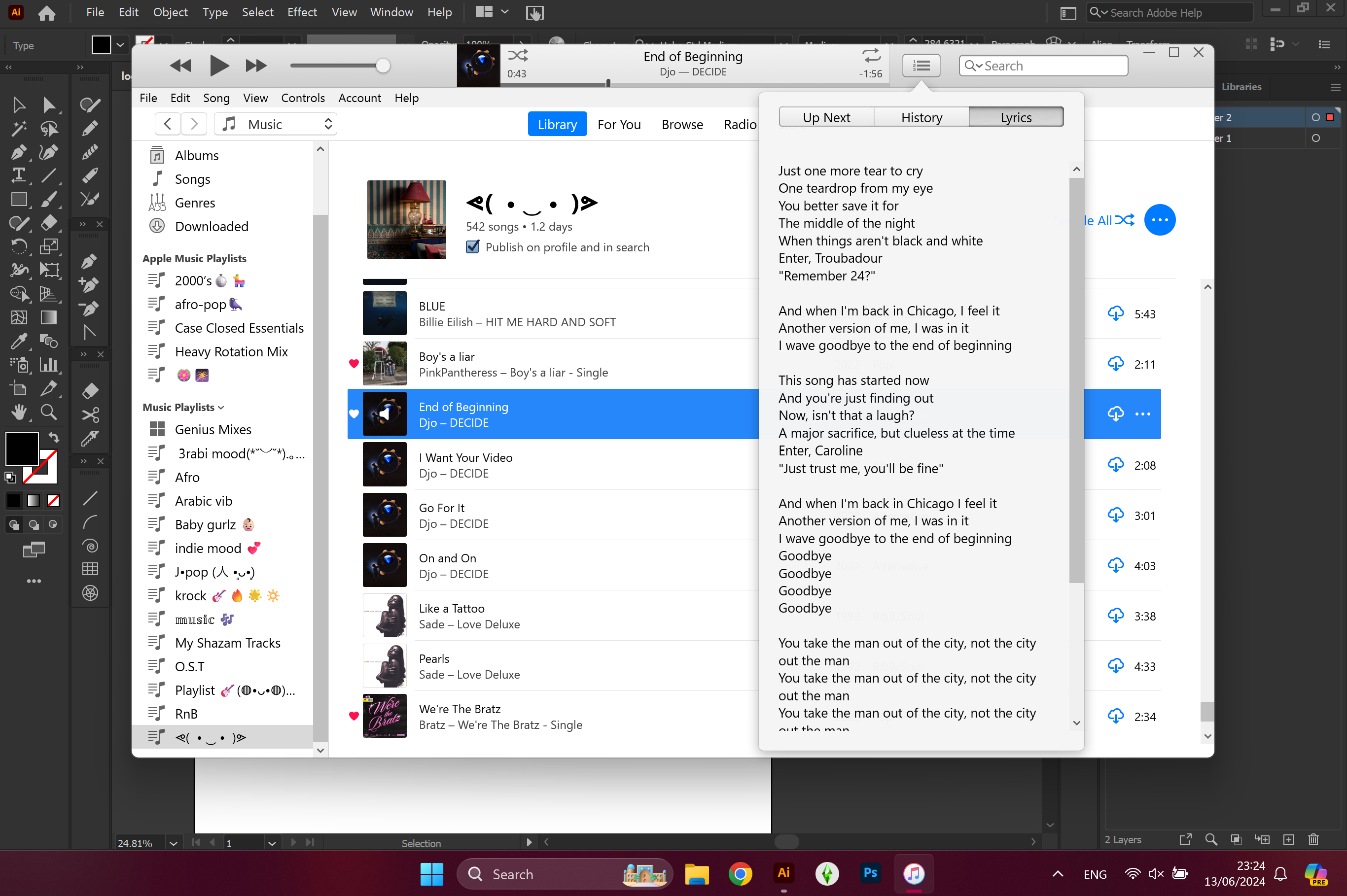Skip to the next track in iTunes
Viewport: 1347px width, 896px height.
click(255, 66)
